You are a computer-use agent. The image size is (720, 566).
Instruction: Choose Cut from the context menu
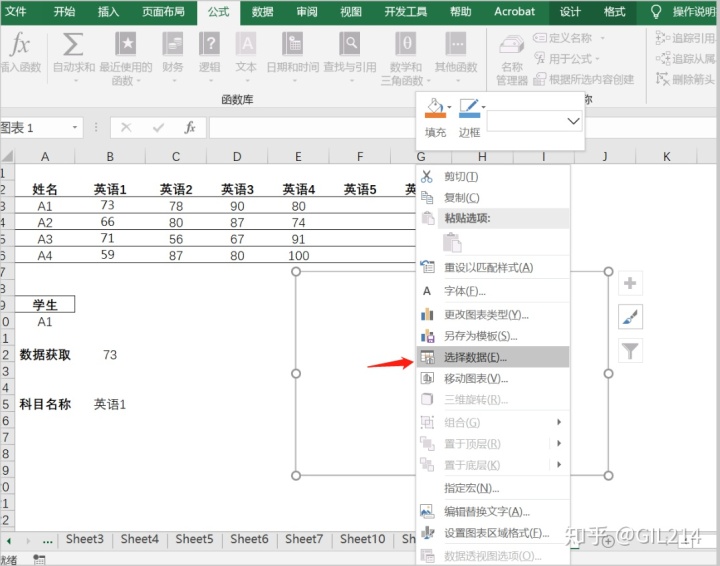(493, 176)
